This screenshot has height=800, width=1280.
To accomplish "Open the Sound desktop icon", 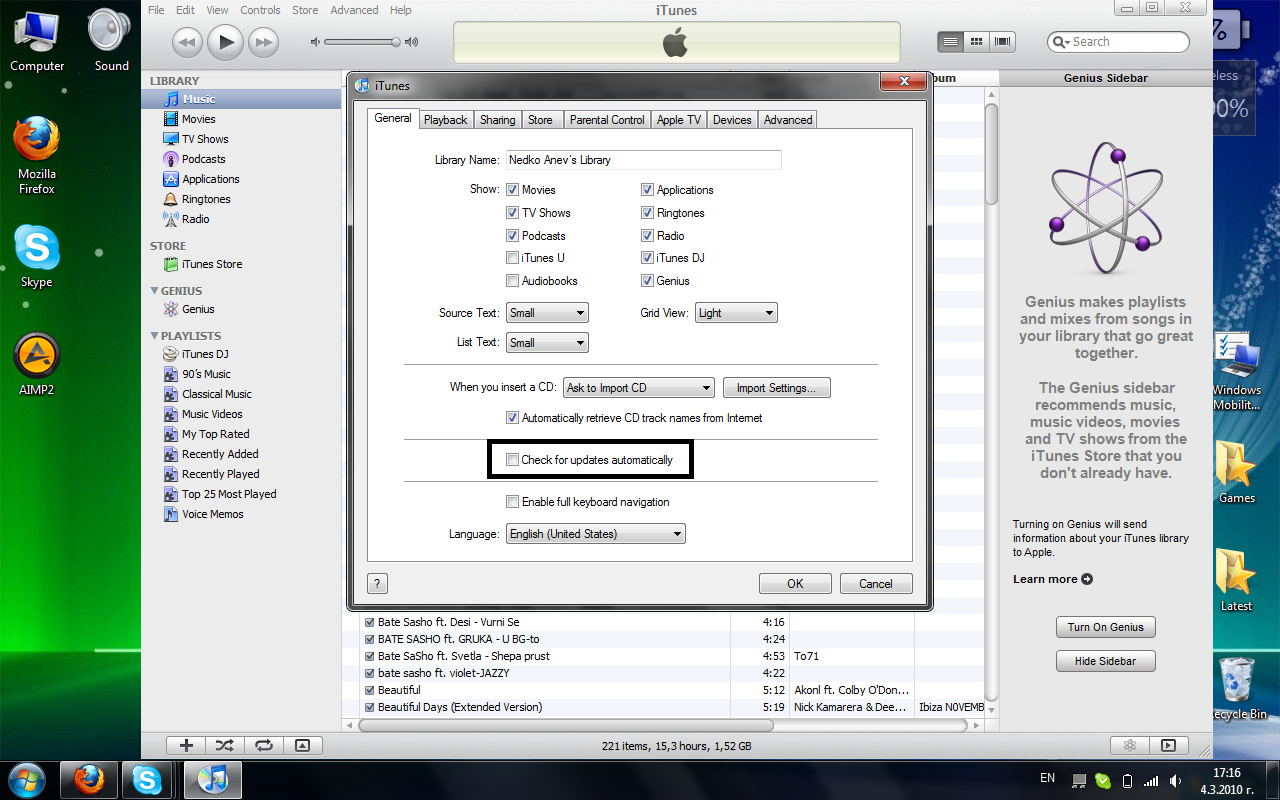I will tap(111, 40).
